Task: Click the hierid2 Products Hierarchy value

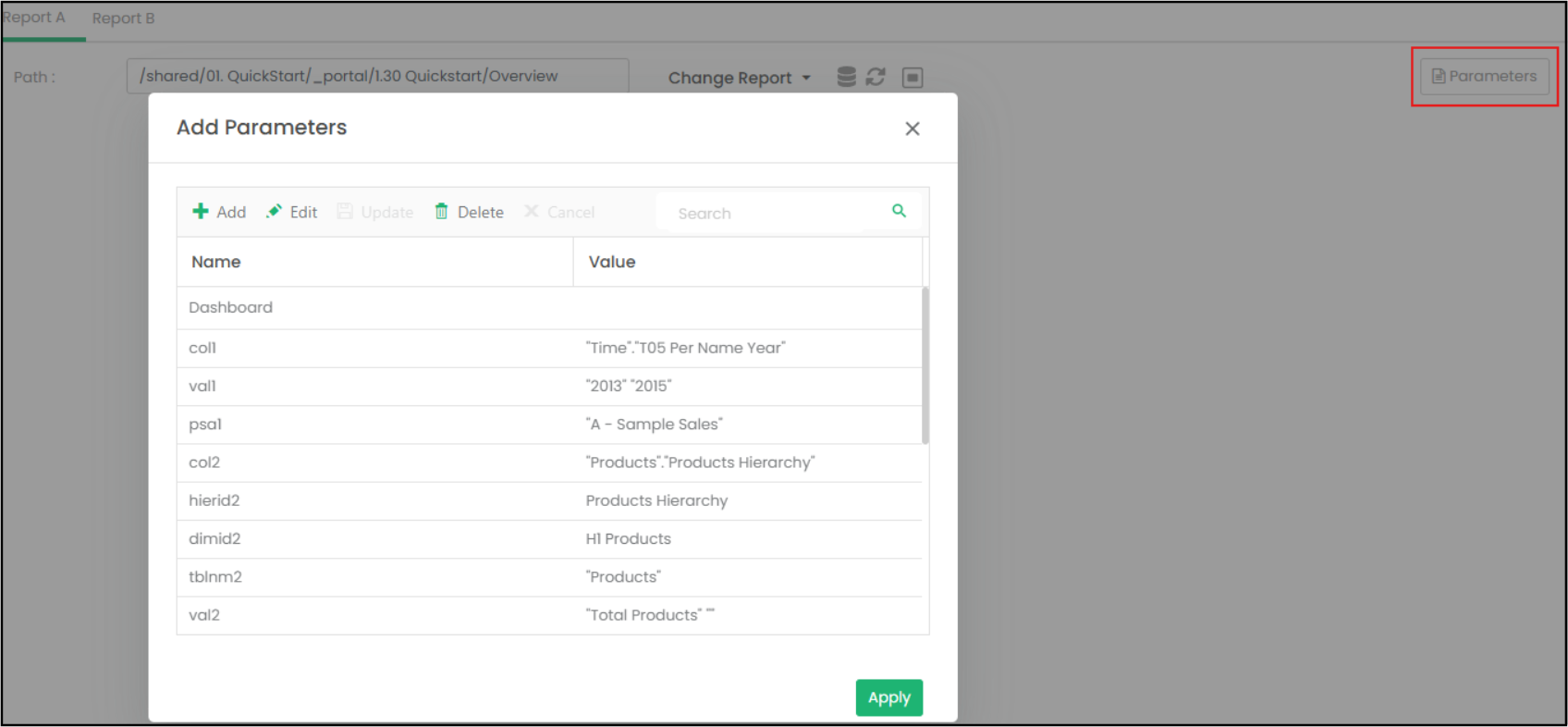Action: (656, 500)
